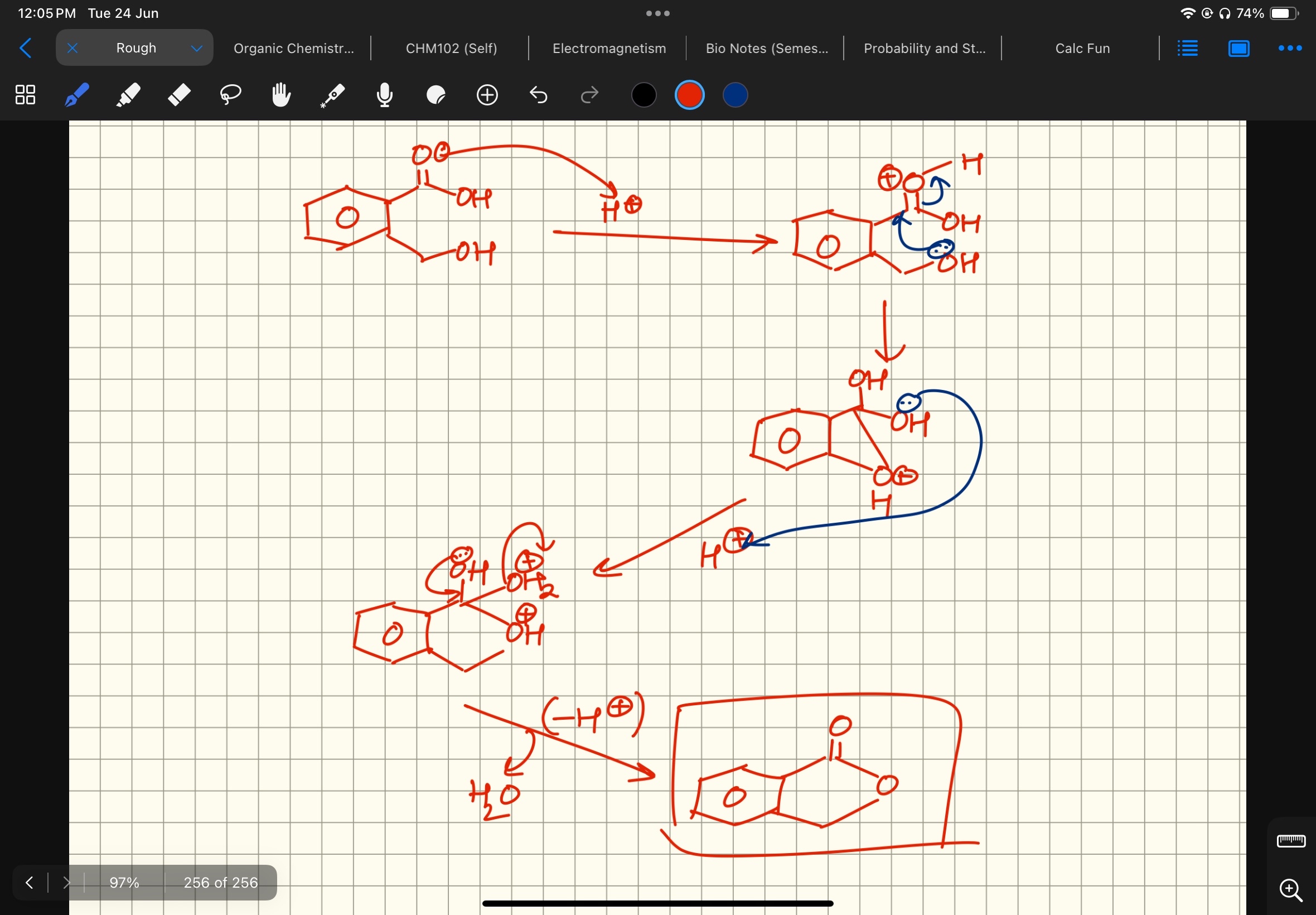Tap the 12:05 PM clock

coord(47,13)
